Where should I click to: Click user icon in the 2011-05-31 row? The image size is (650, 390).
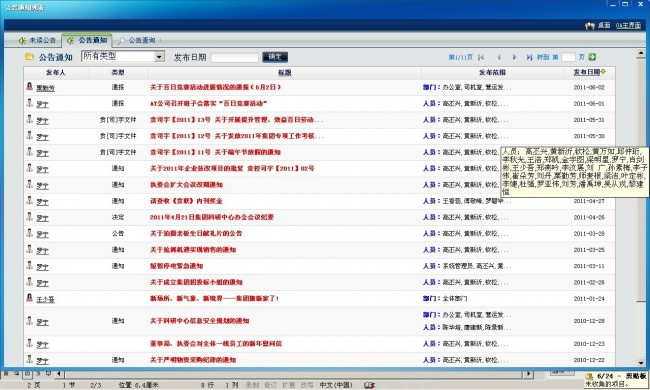point(29,119)
